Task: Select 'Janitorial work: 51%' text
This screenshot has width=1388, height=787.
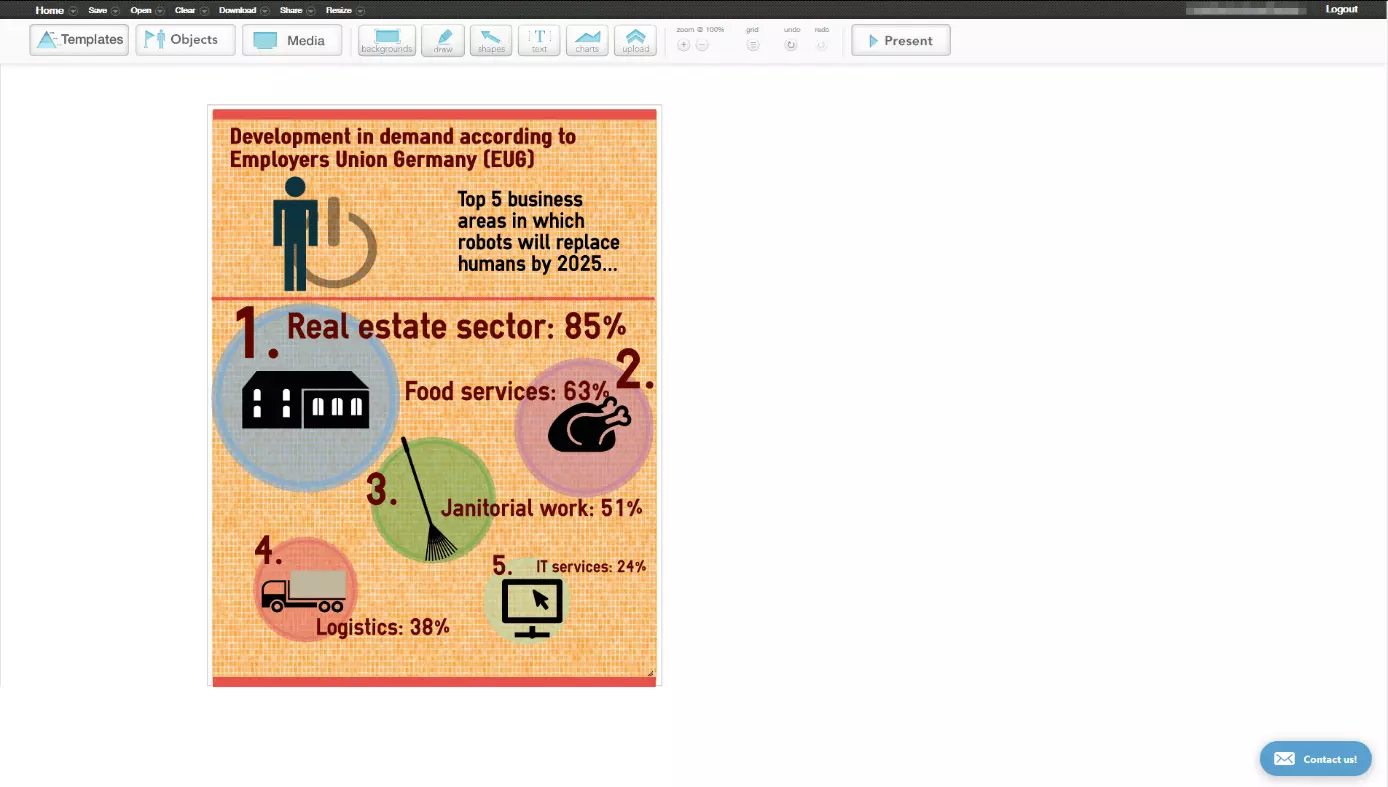Action: [x=541, y=508]
